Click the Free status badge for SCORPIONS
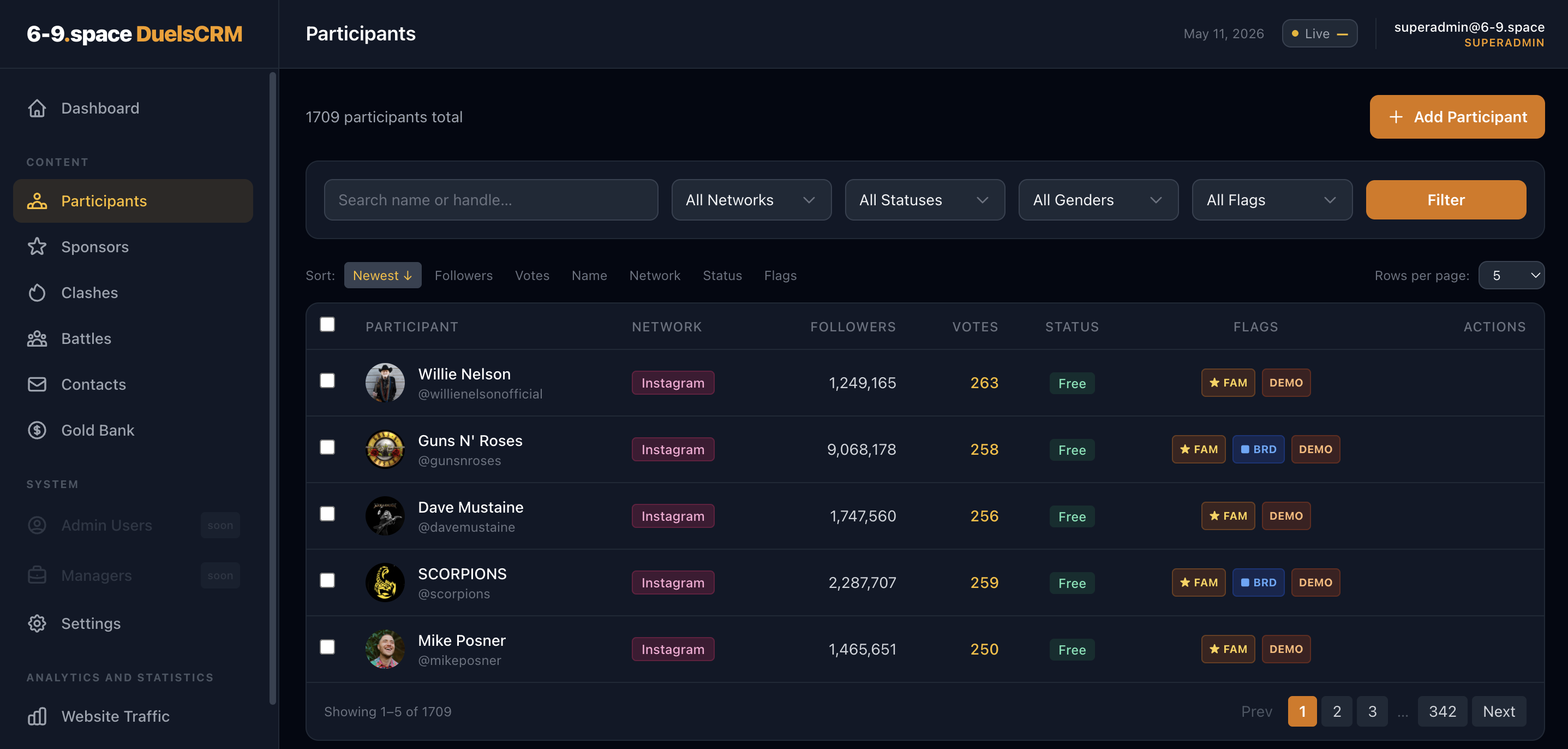1568x749 pixels. click(x=1072, y=582)
